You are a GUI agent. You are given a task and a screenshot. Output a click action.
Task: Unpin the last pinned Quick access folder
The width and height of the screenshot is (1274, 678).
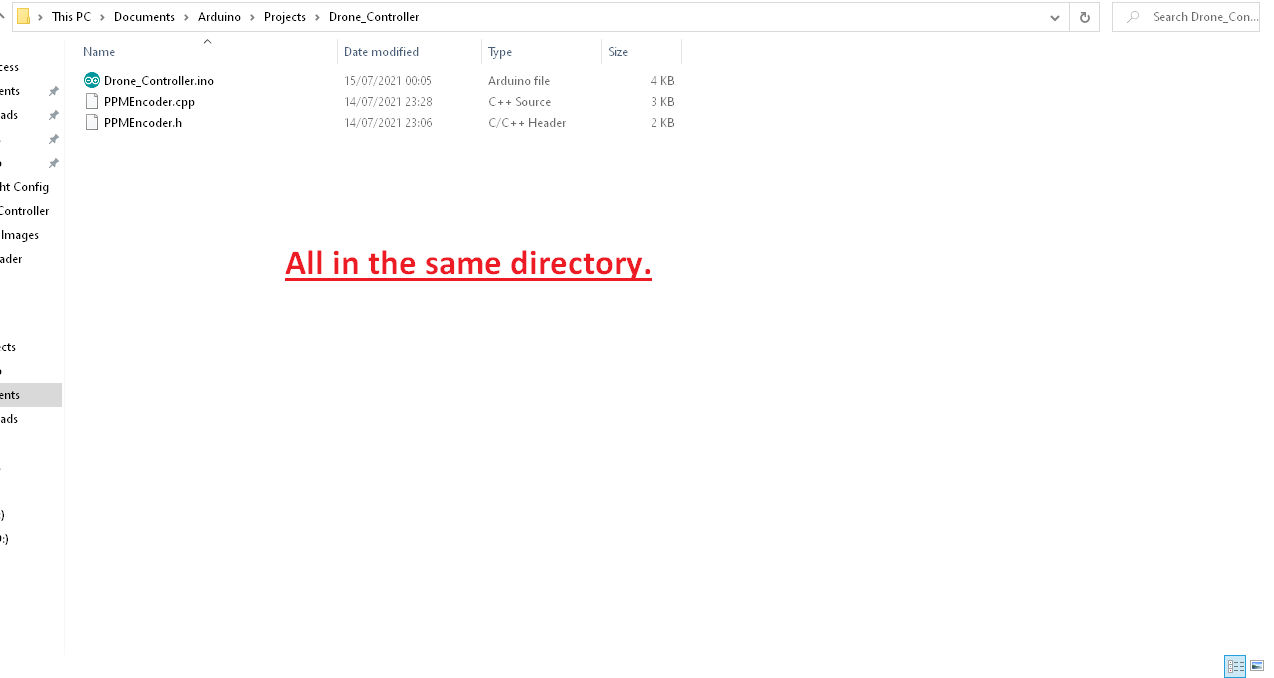(54, 163)
